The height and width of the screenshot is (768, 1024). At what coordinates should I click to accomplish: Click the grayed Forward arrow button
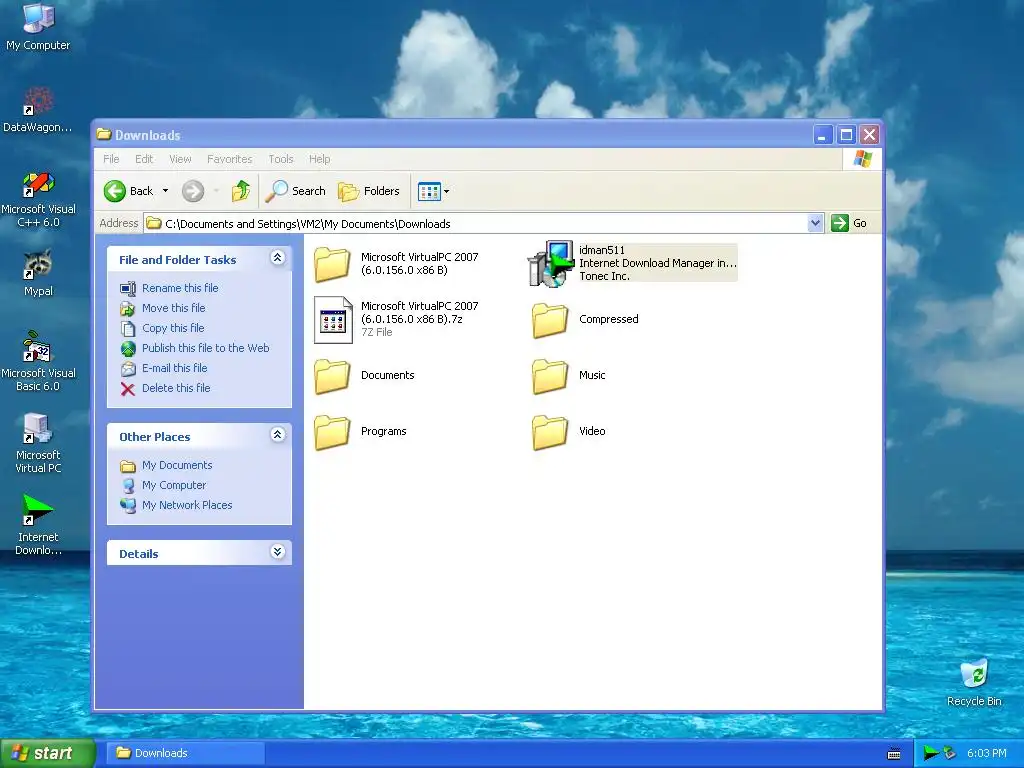[x=193, y=191]
